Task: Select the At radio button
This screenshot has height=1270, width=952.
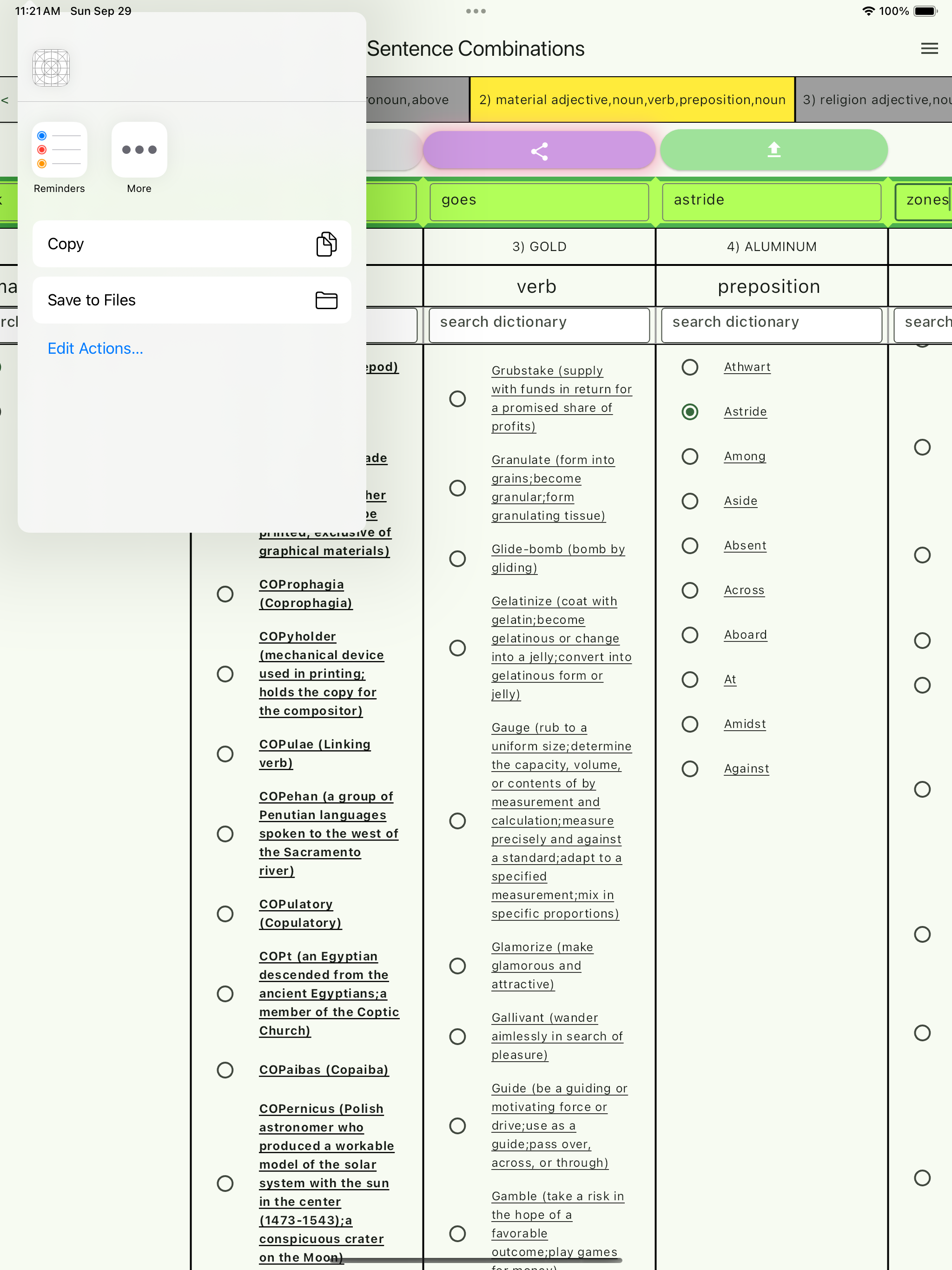Action: click(x=690, y=680)
